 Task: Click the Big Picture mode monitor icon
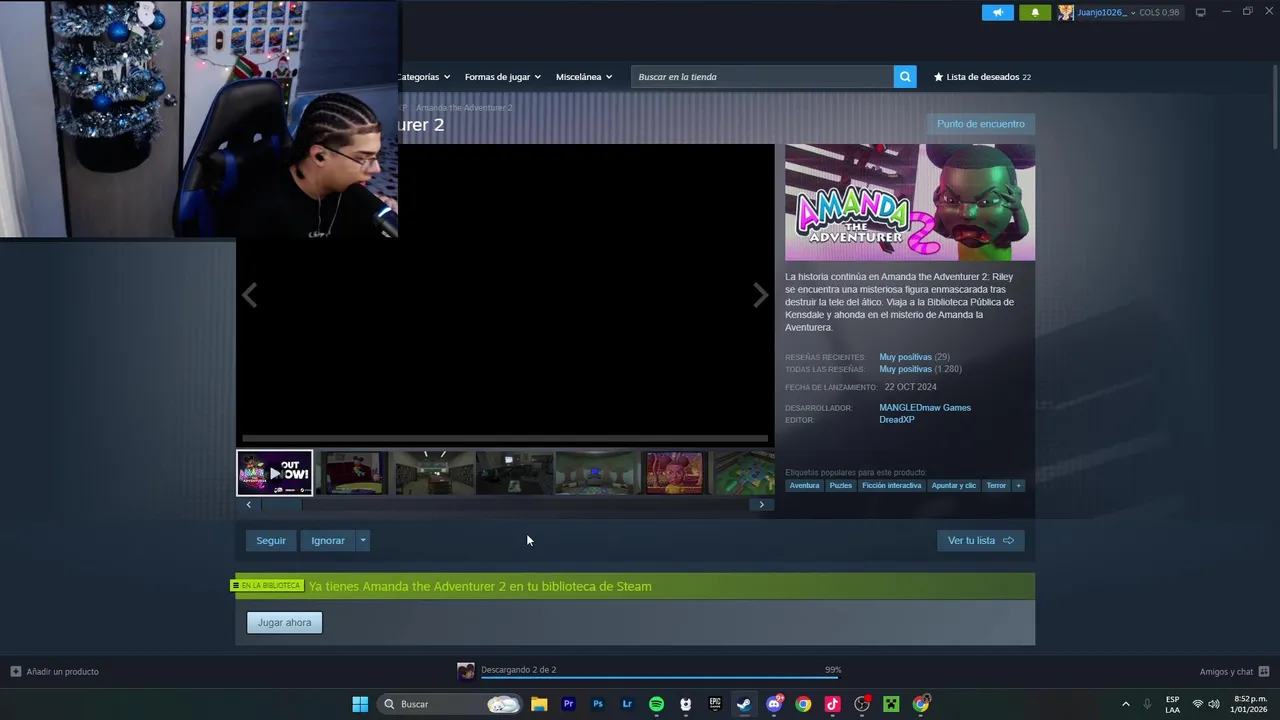1200,12
